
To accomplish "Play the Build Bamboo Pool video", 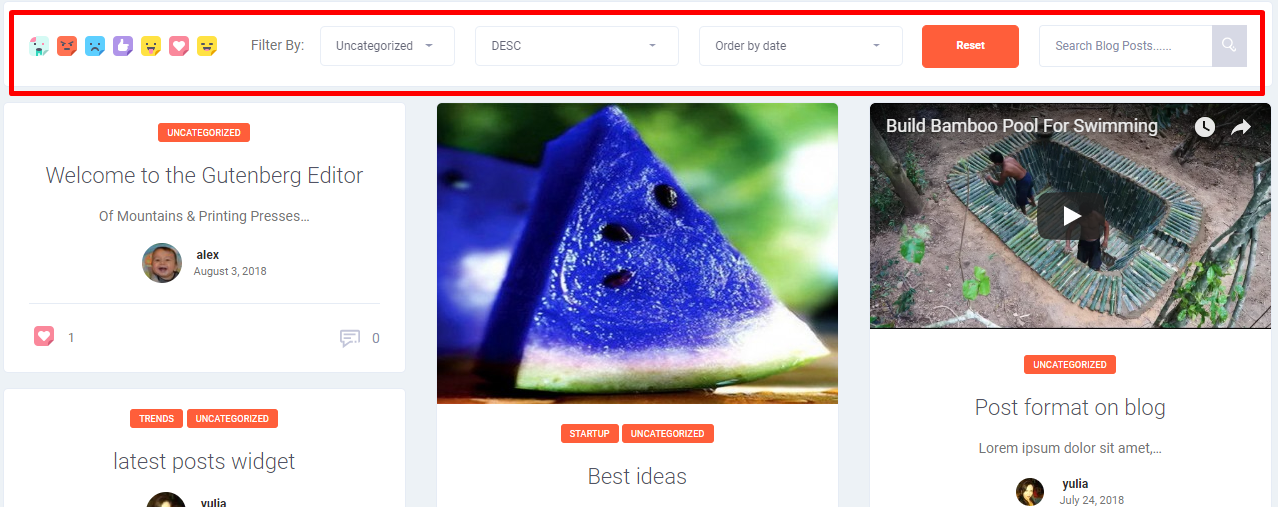I will point(1071,216).
